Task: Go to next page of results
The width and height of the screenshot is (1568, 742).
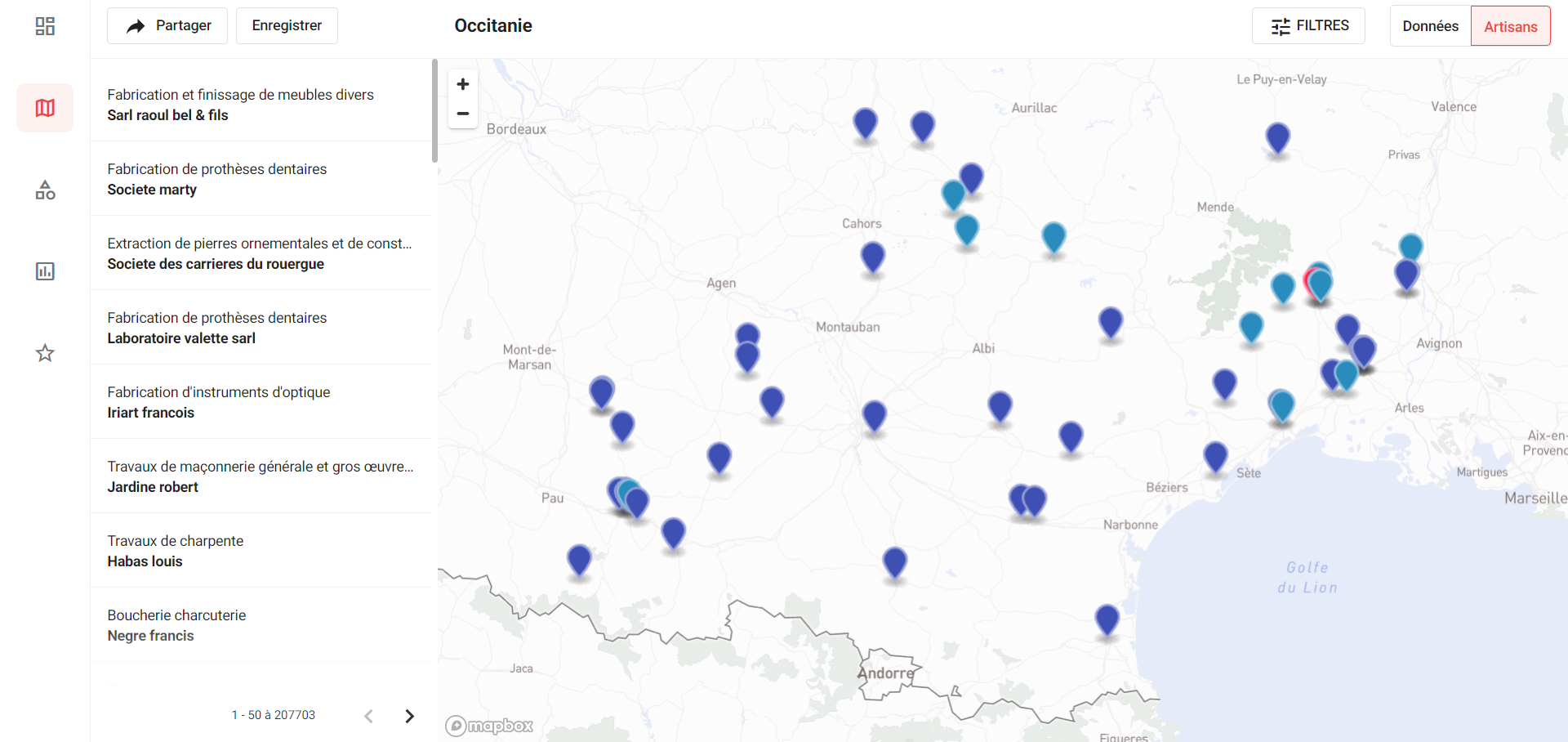Action: click(410, 716)
